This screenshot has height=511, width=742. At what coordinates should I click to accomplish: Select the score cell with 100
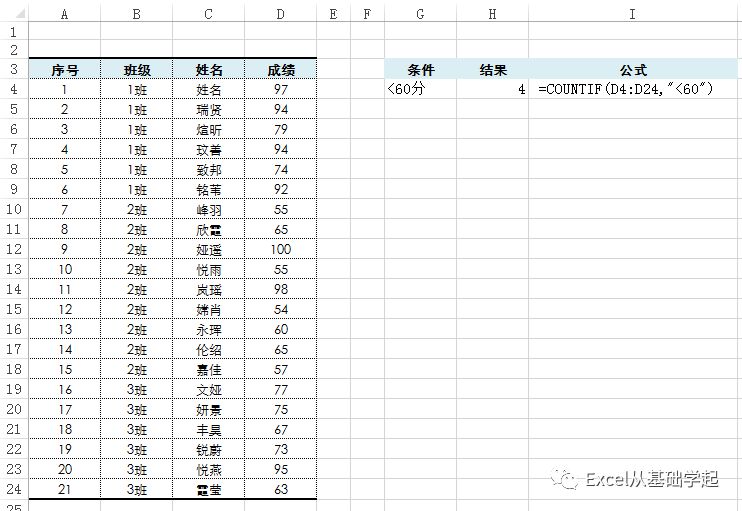[281, 249]
